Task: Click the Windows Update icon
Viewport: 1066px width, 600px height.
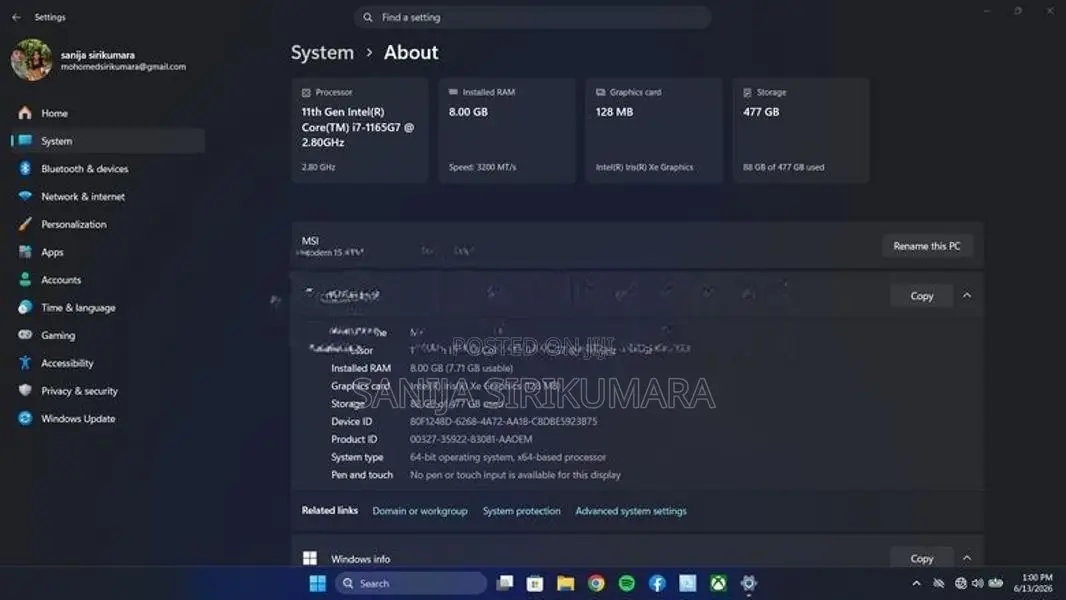Action: (25, 419)
